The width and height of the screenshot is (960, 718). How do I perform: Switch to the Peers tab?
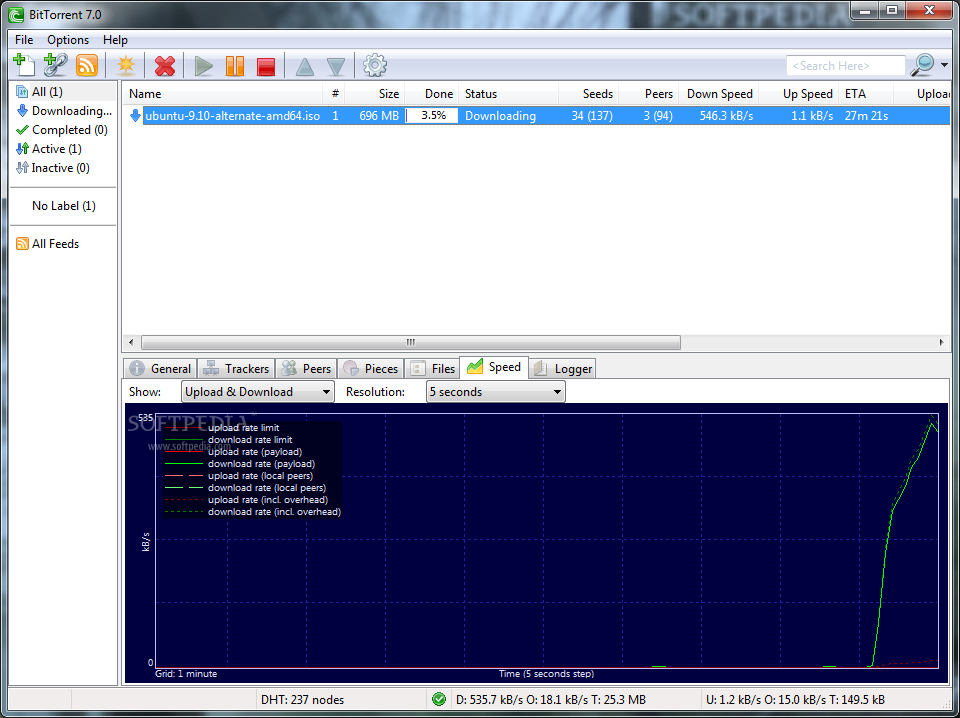pyautogui.click(x=306, y=369)
